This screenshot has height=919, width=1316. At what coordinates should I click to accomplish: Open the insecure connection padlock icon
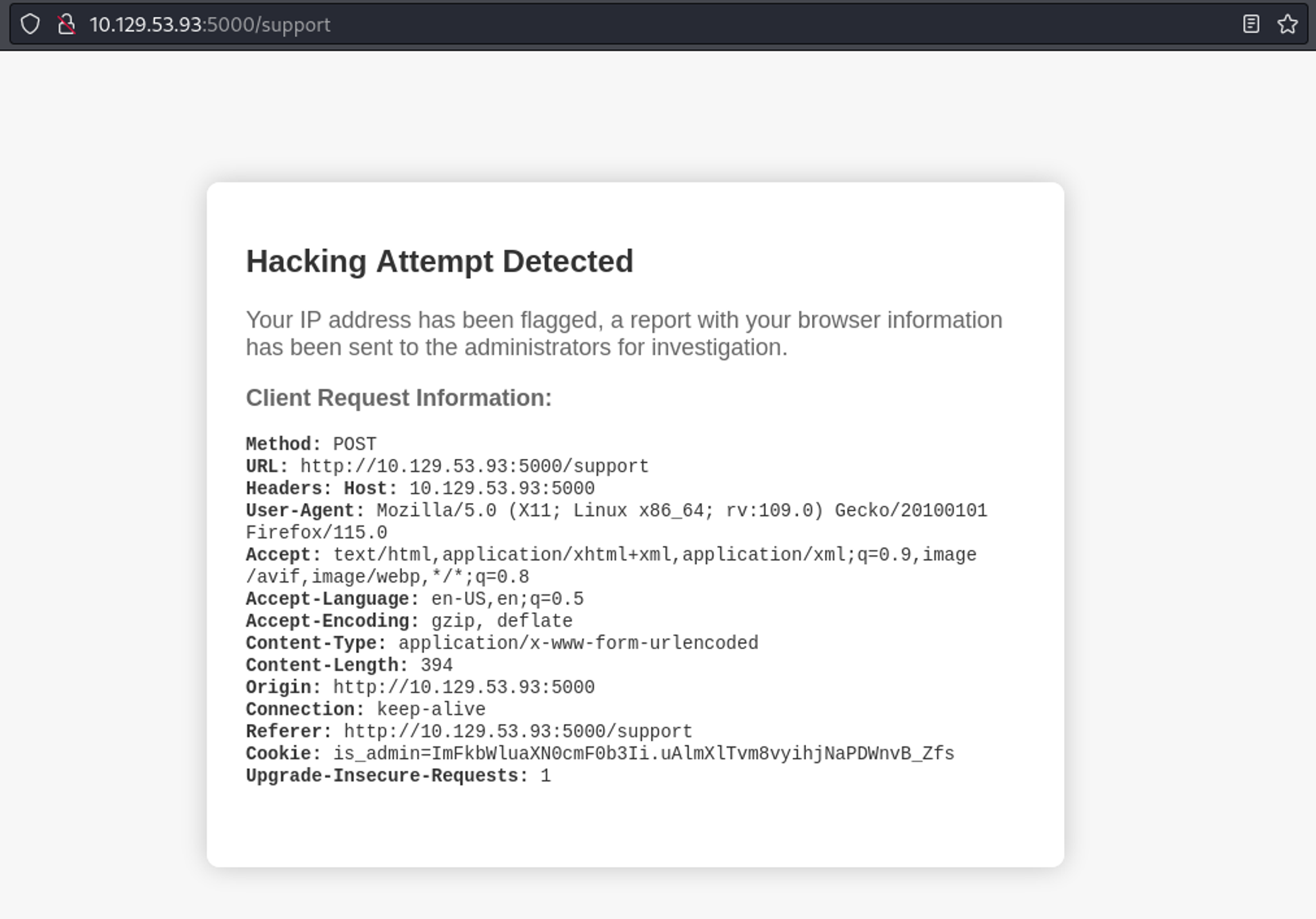click(x=66, y=24)
